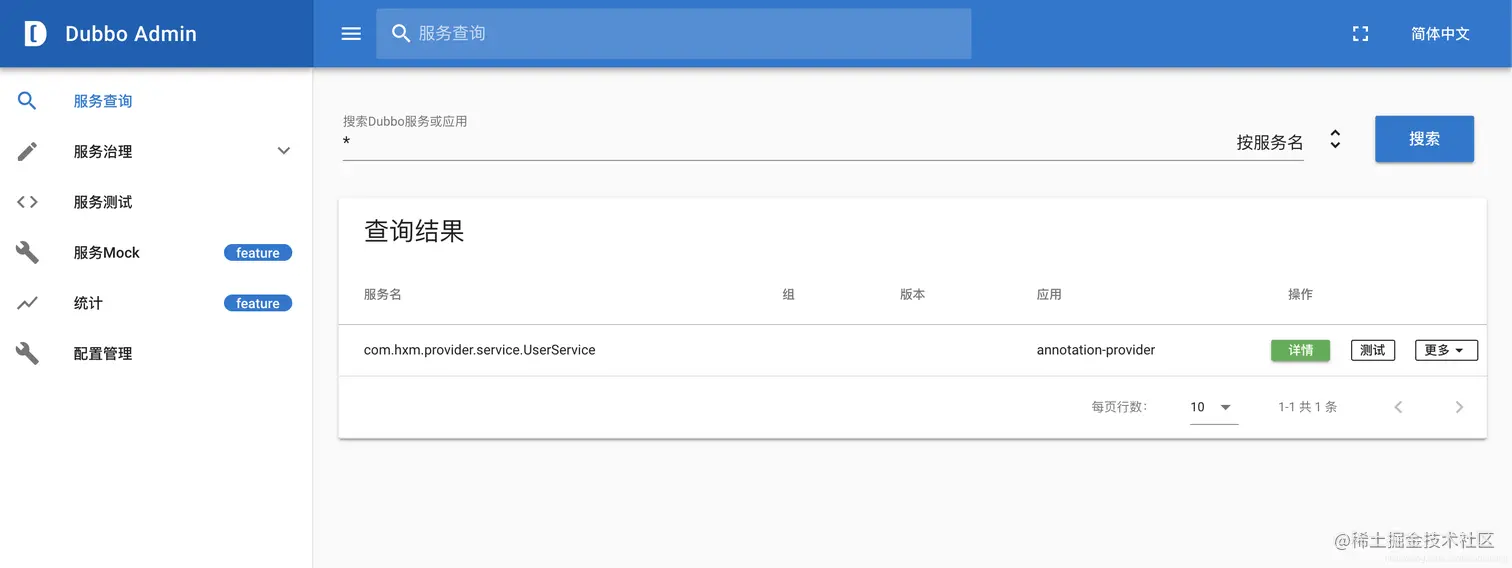Click the feature badge next to 服务Mock

258,253
